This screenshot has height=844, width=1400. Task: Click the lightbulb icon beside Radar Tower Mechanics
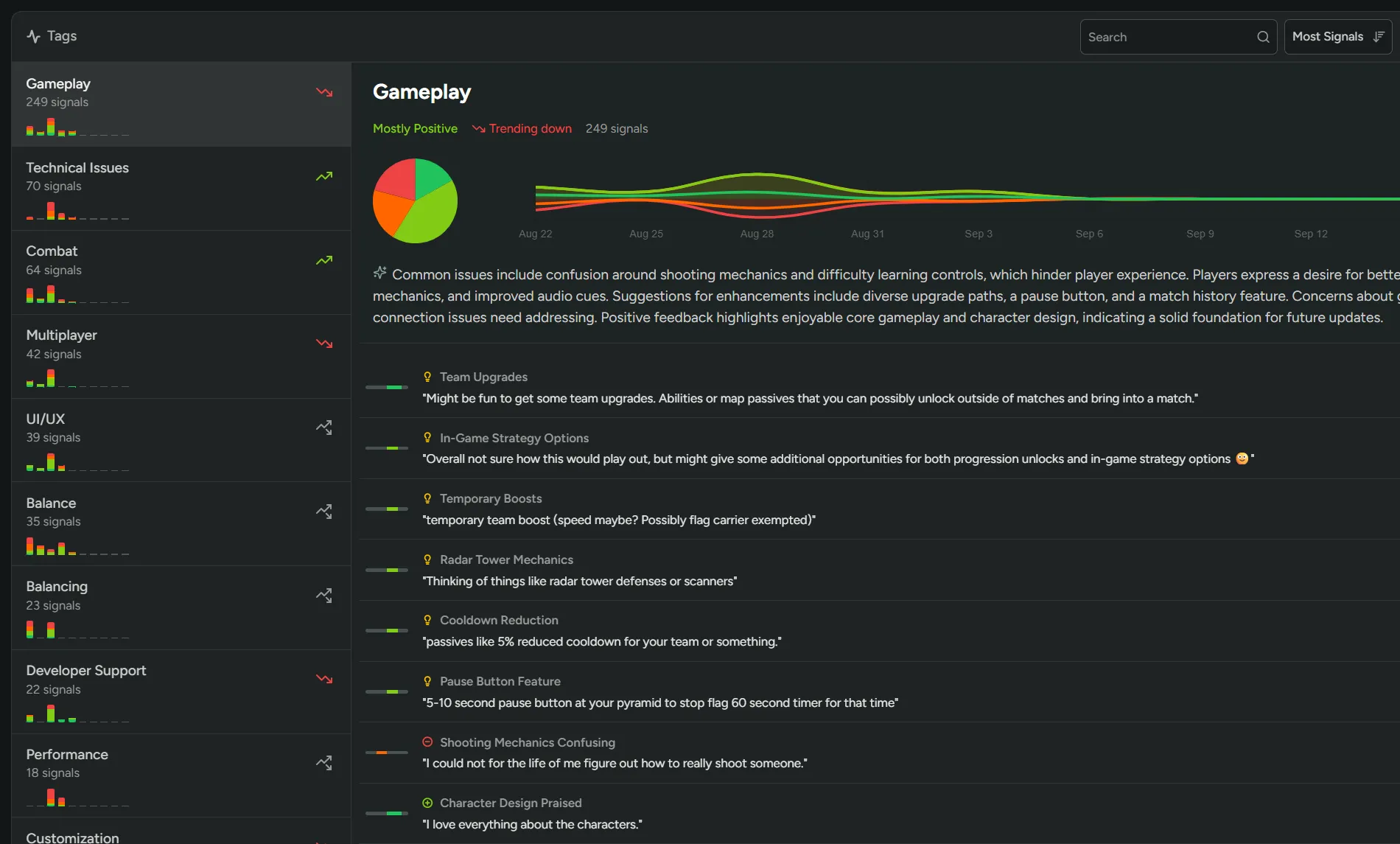pos(427,559)
